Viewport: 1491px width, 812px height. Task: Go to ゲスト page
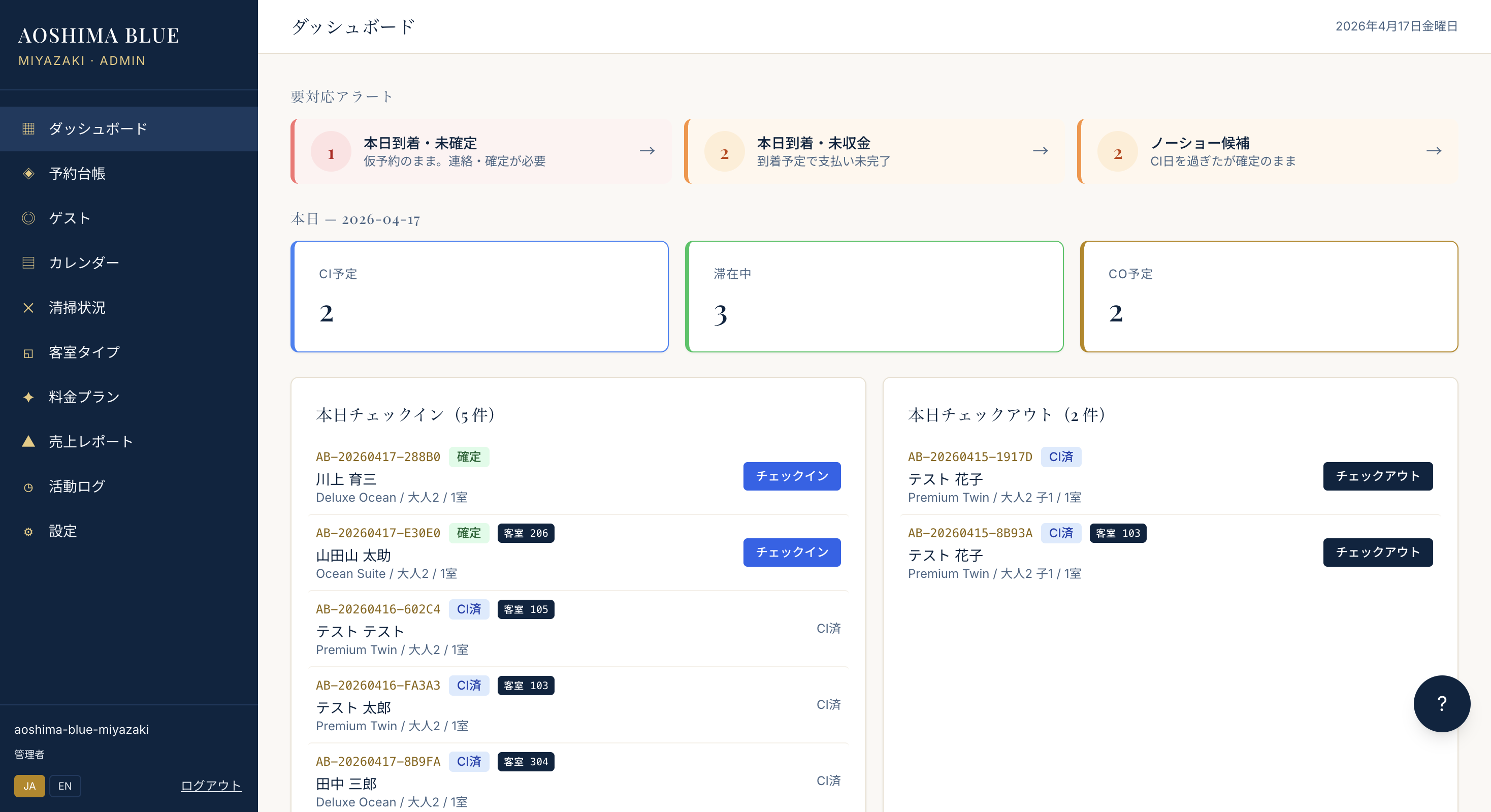(x=129, y=218)
